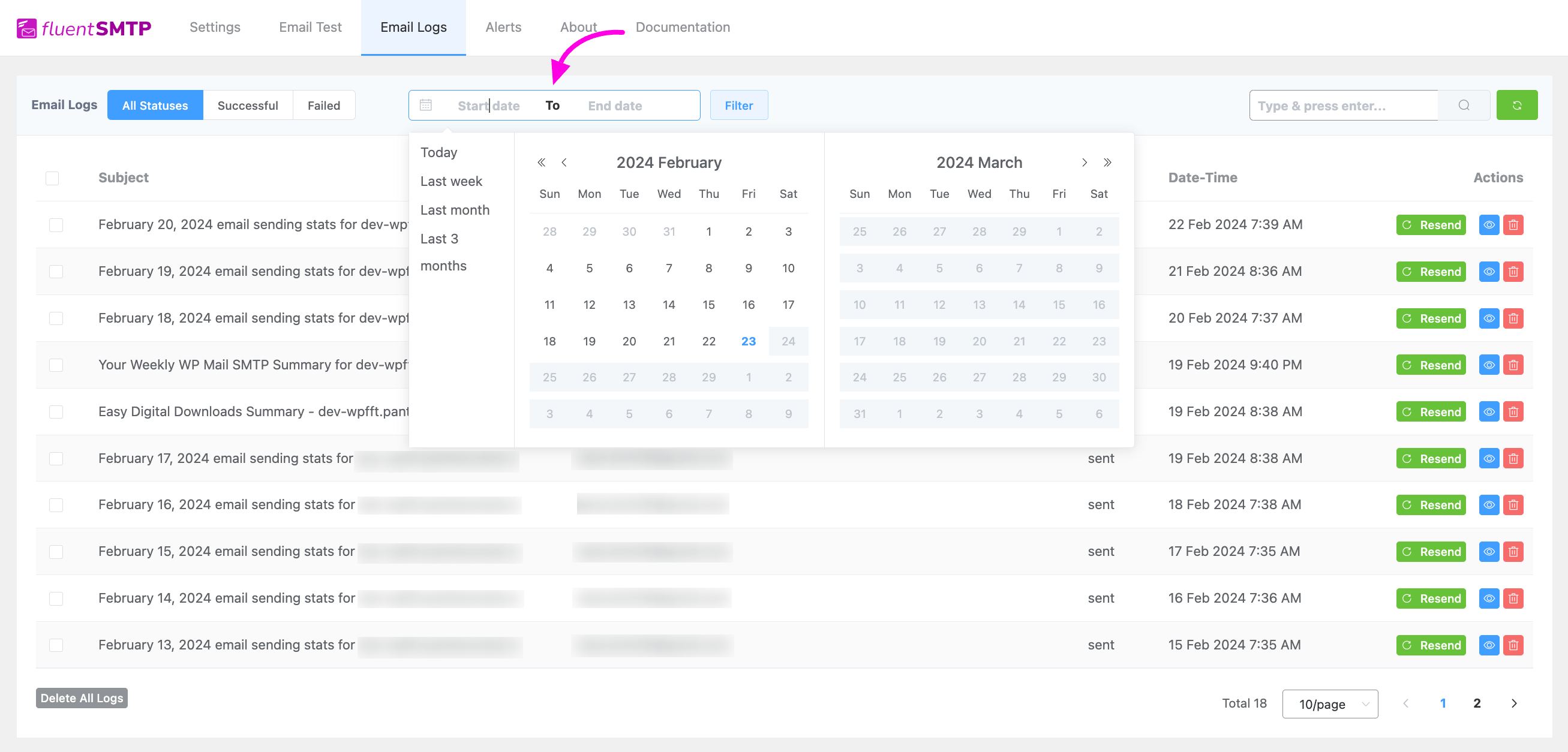Image resolution: width=1568 pixels, height=752 pixels.
Task: Filter by Failed status
Action: 324,106
